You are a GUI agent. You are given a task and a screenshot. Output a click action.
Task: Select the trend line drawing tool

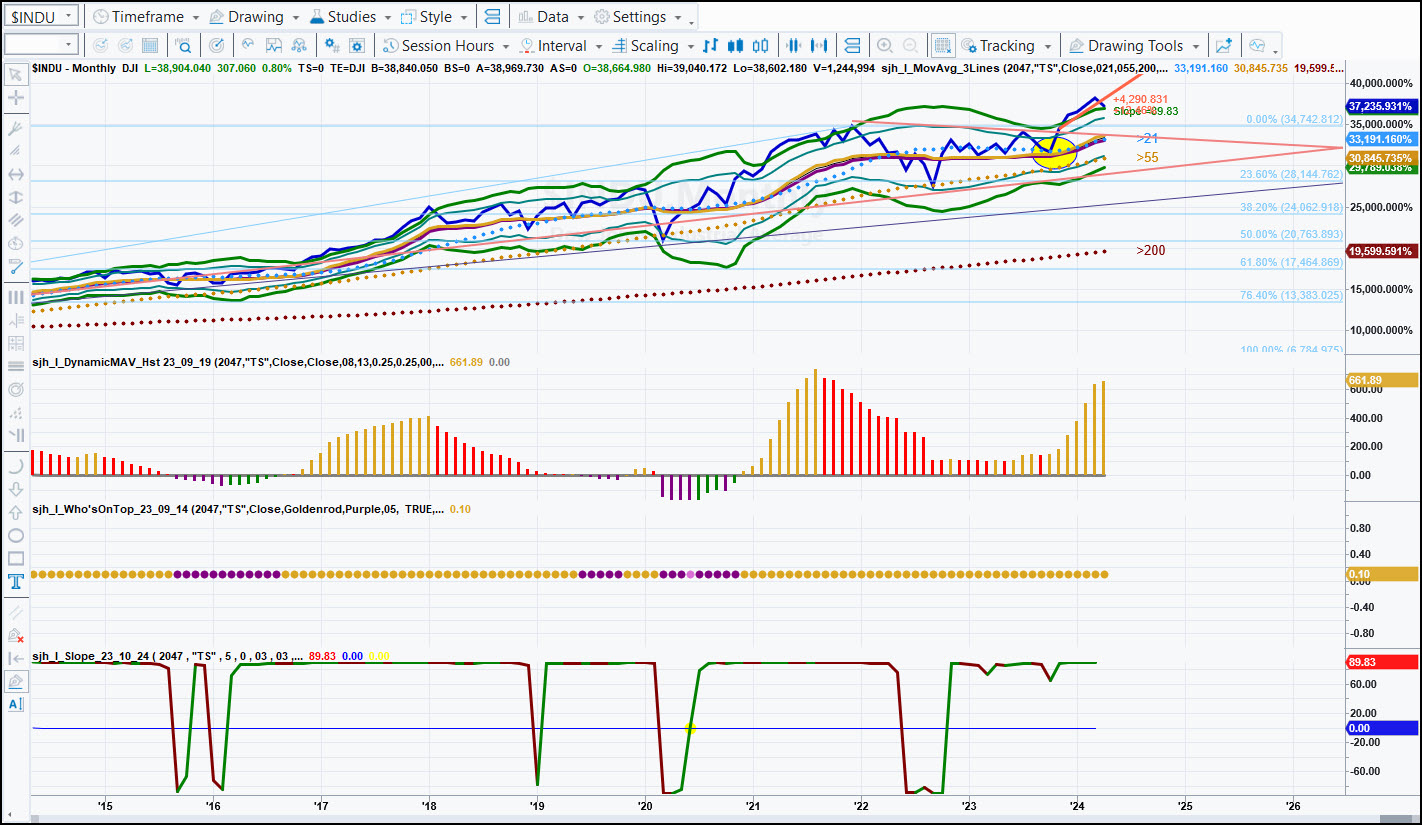point(16,267)
